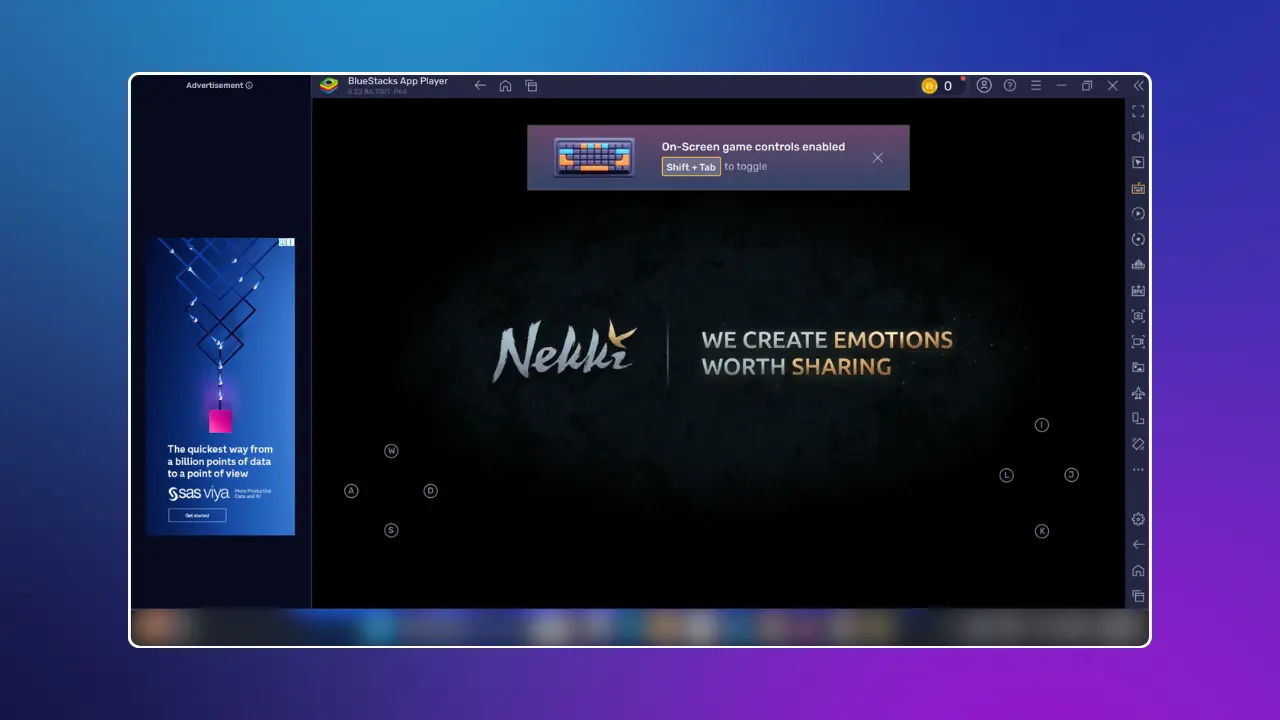This screenshot has width=1280, height=720.
Task: Go back using the title bar arrow
Action: click(x=480, y=86)
